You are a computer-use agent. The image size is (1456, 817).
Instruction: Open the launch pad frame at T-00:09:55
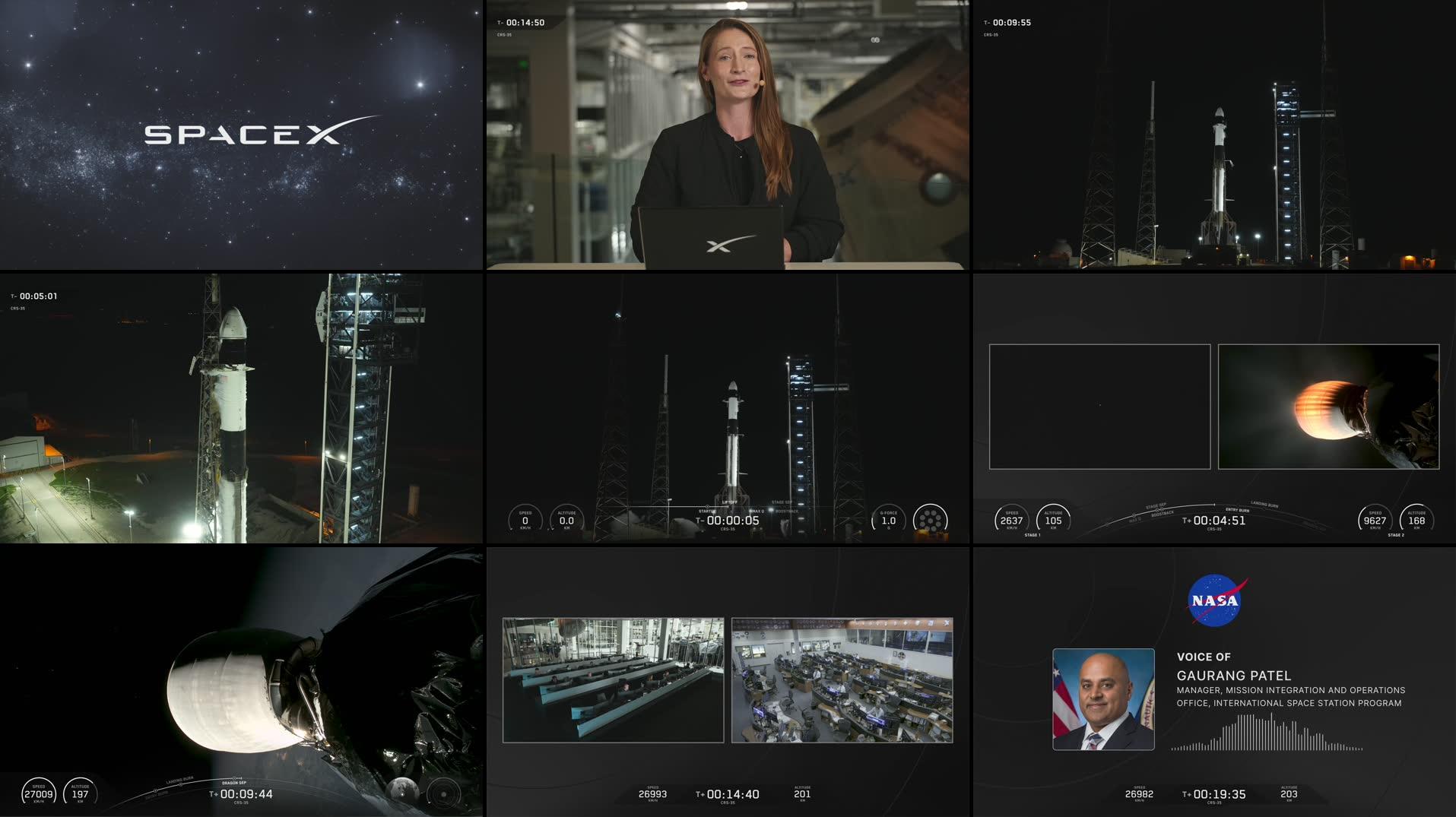click(1214, 135)
